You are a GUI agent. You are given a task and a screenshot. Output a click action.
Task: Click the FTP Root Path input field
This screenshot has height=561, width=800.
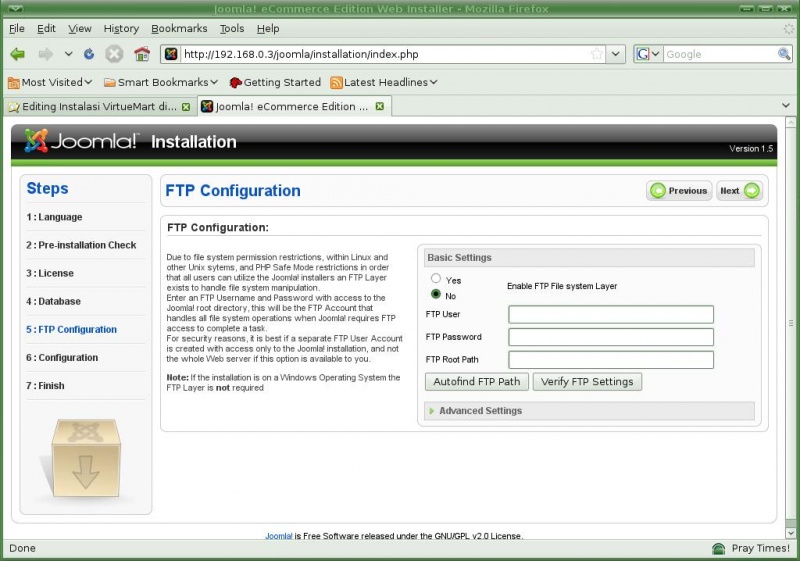611,360
